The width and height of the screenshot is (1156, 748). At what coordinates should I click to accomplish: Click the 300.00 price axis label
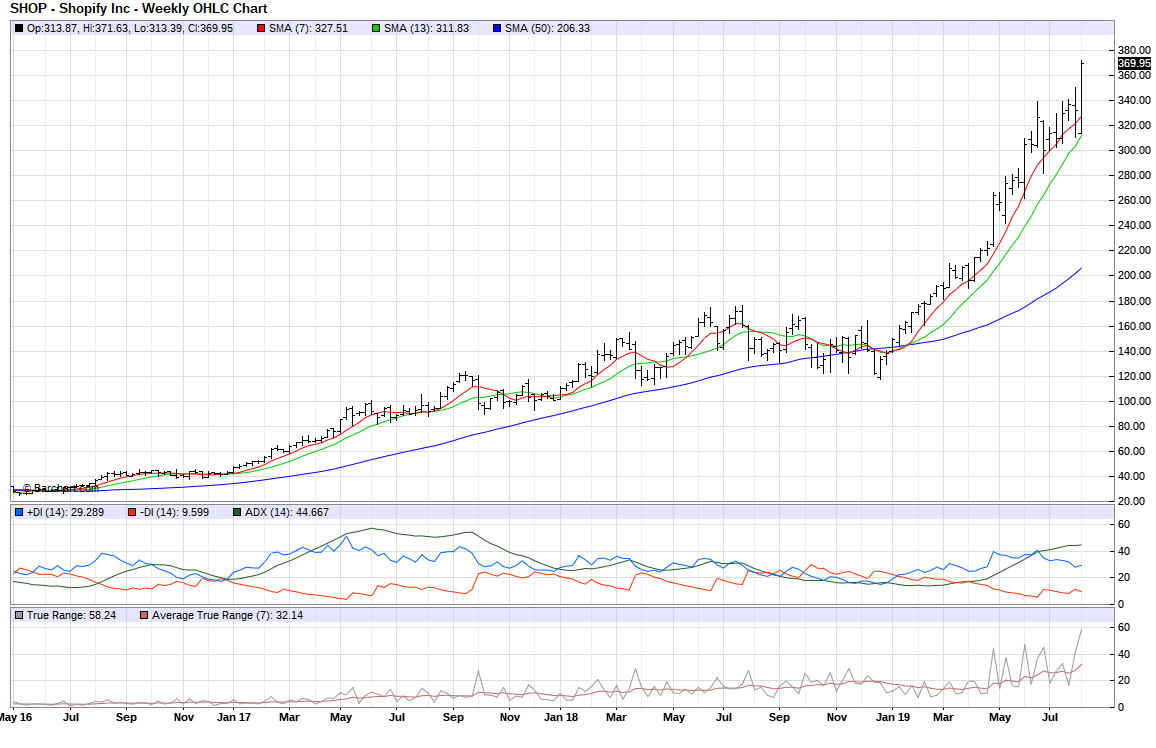(1134, 150)
